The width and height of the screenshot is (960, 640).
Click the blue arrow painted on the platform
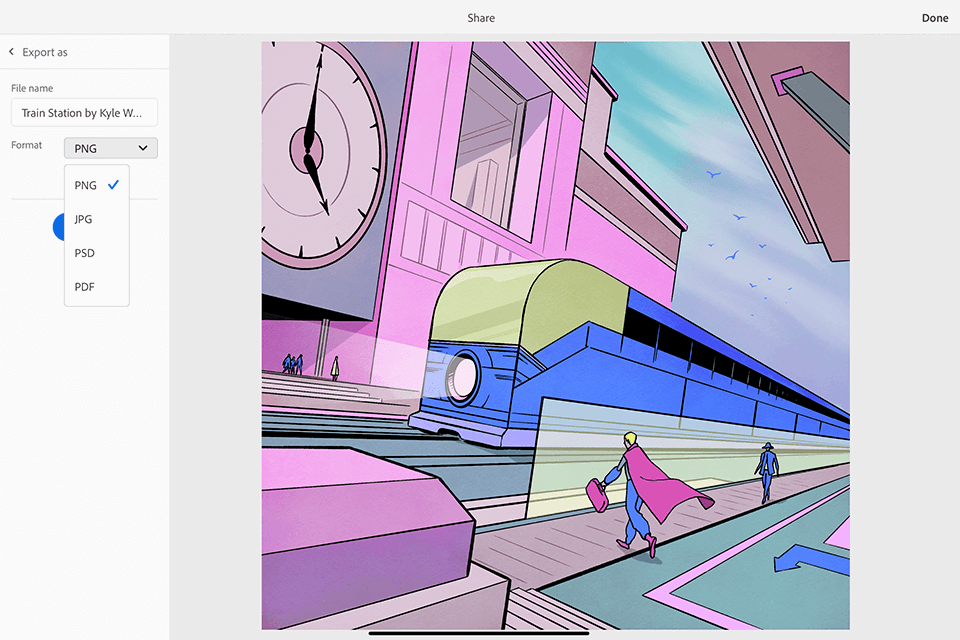(810, 557)
